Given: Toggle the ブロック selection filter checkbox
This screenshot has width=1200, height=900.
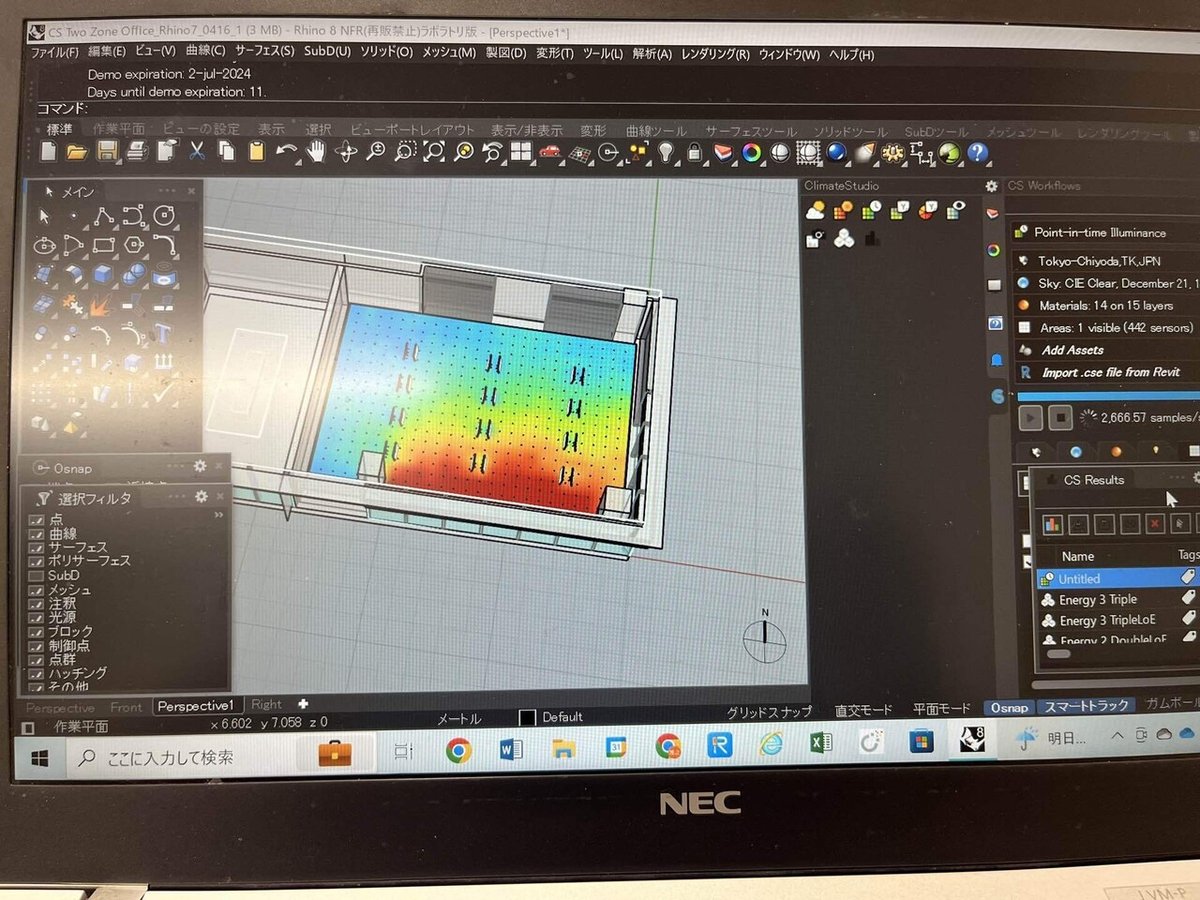Looking at the screenshot, I should pyautogui.click(x=37, y=632).
